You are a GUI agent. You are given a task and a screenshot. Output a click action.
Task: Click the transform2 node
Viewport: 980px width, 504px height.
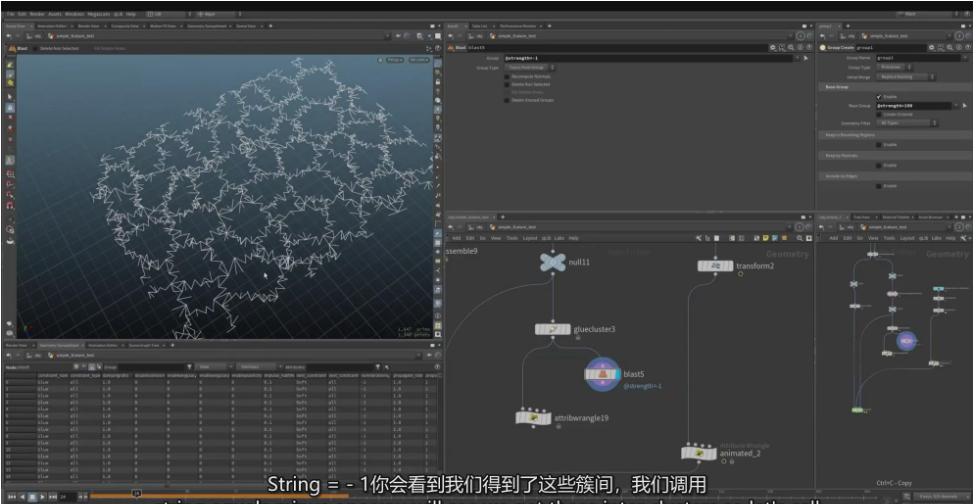(x=715, y=267)
